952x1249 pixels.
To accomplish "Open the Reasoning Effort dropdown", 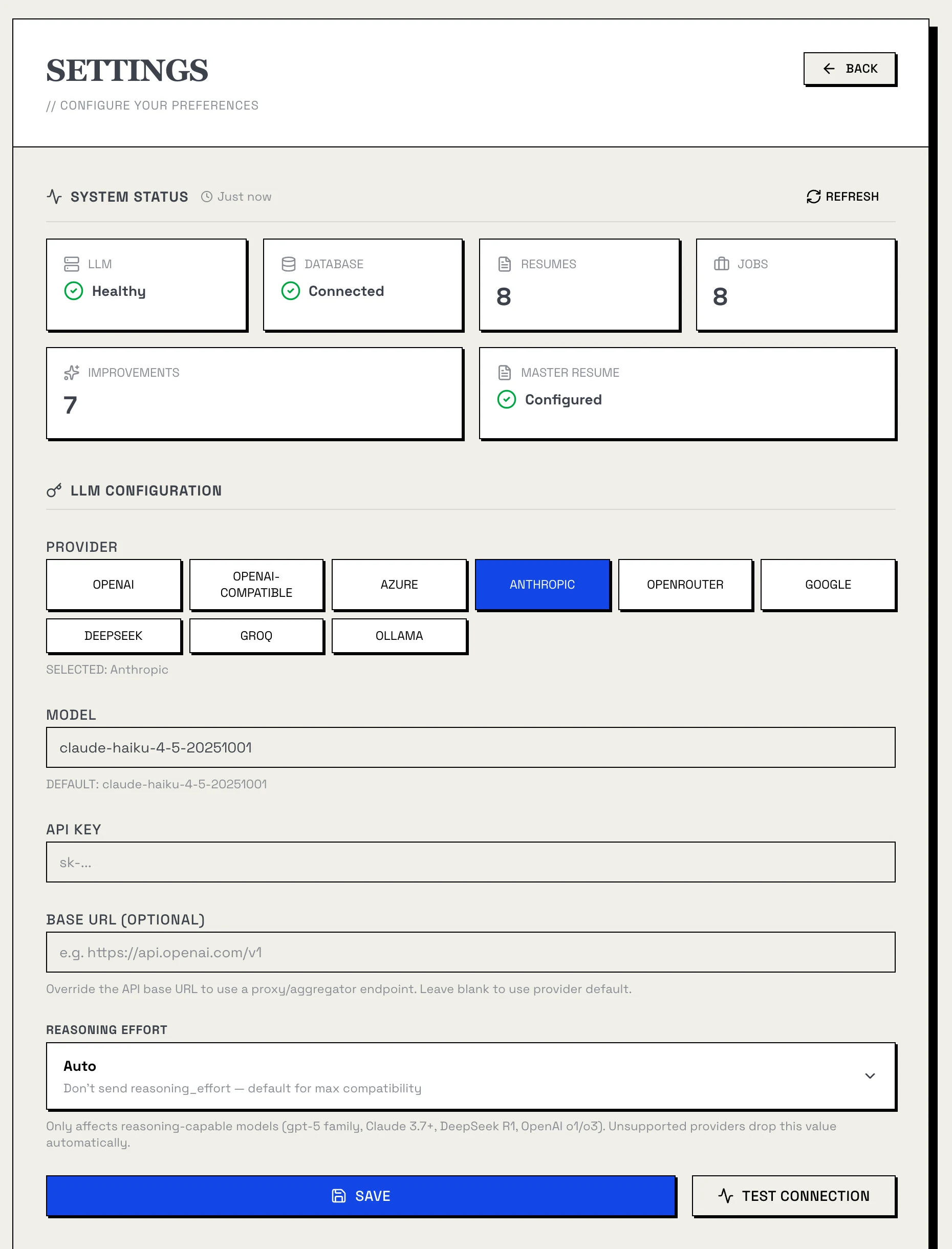I will (470, 1075).
